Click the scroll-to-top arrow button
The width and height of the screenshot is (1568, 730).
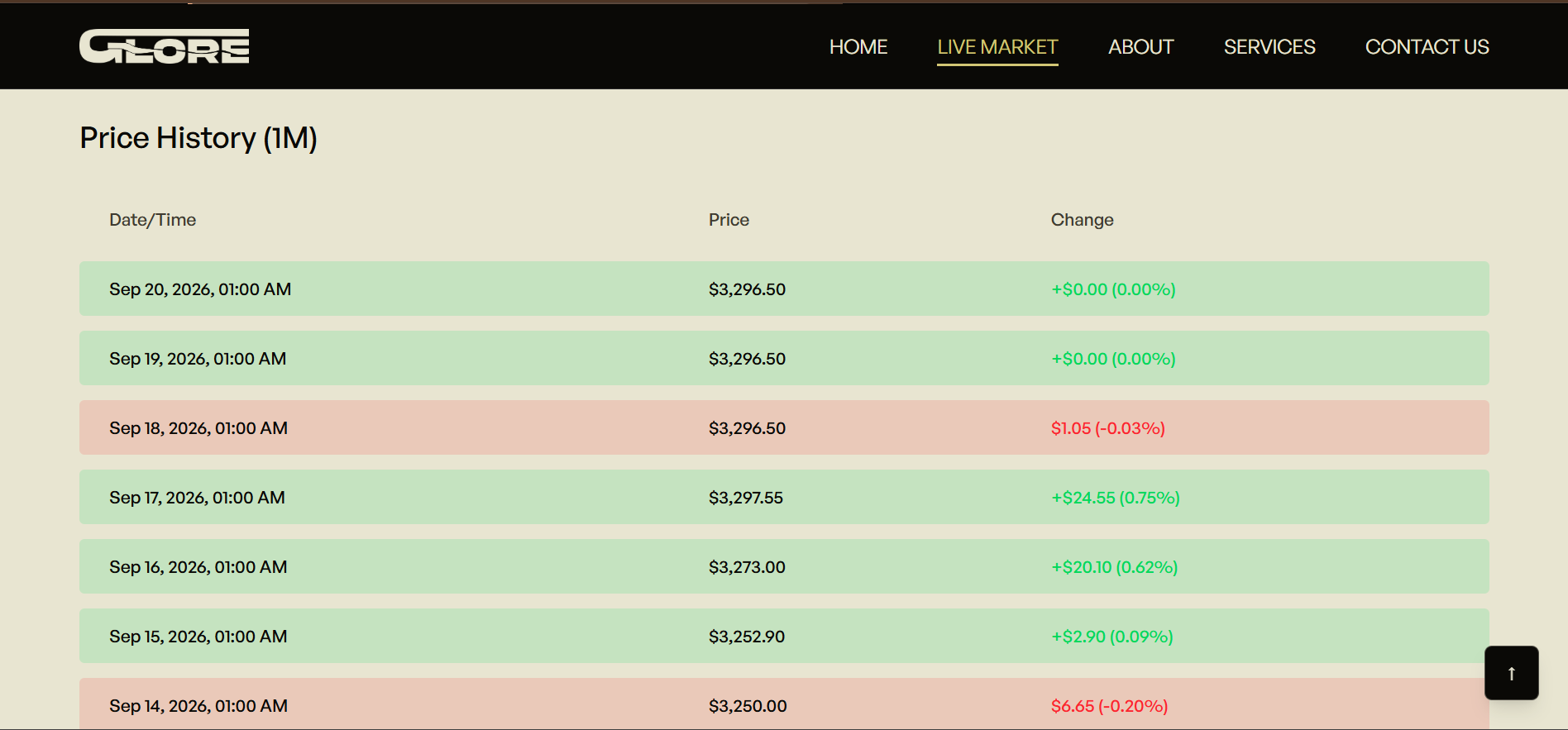coord(1511,673)
